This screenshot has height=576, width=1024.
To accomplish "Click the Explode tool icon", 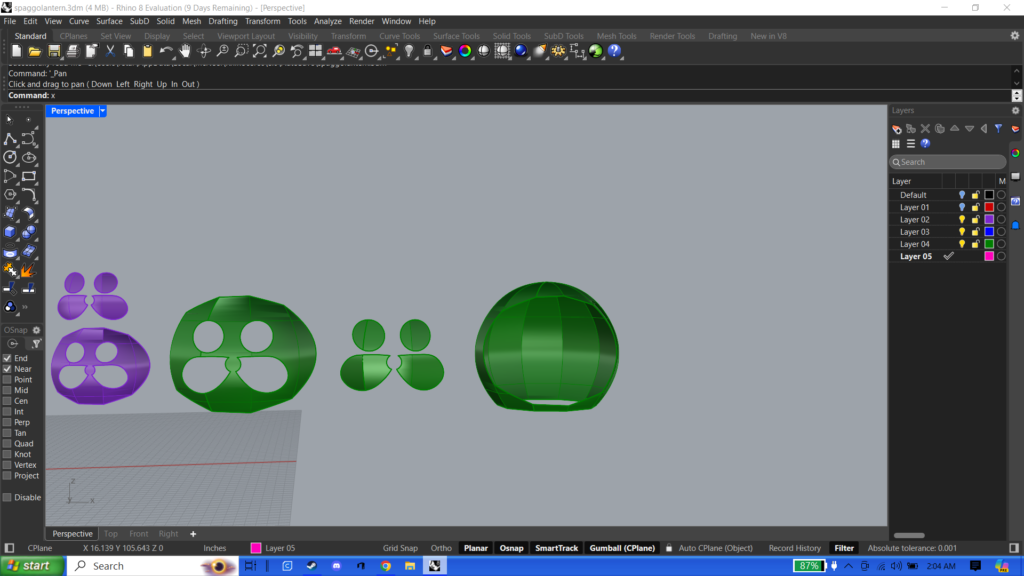I will [29, 269].
